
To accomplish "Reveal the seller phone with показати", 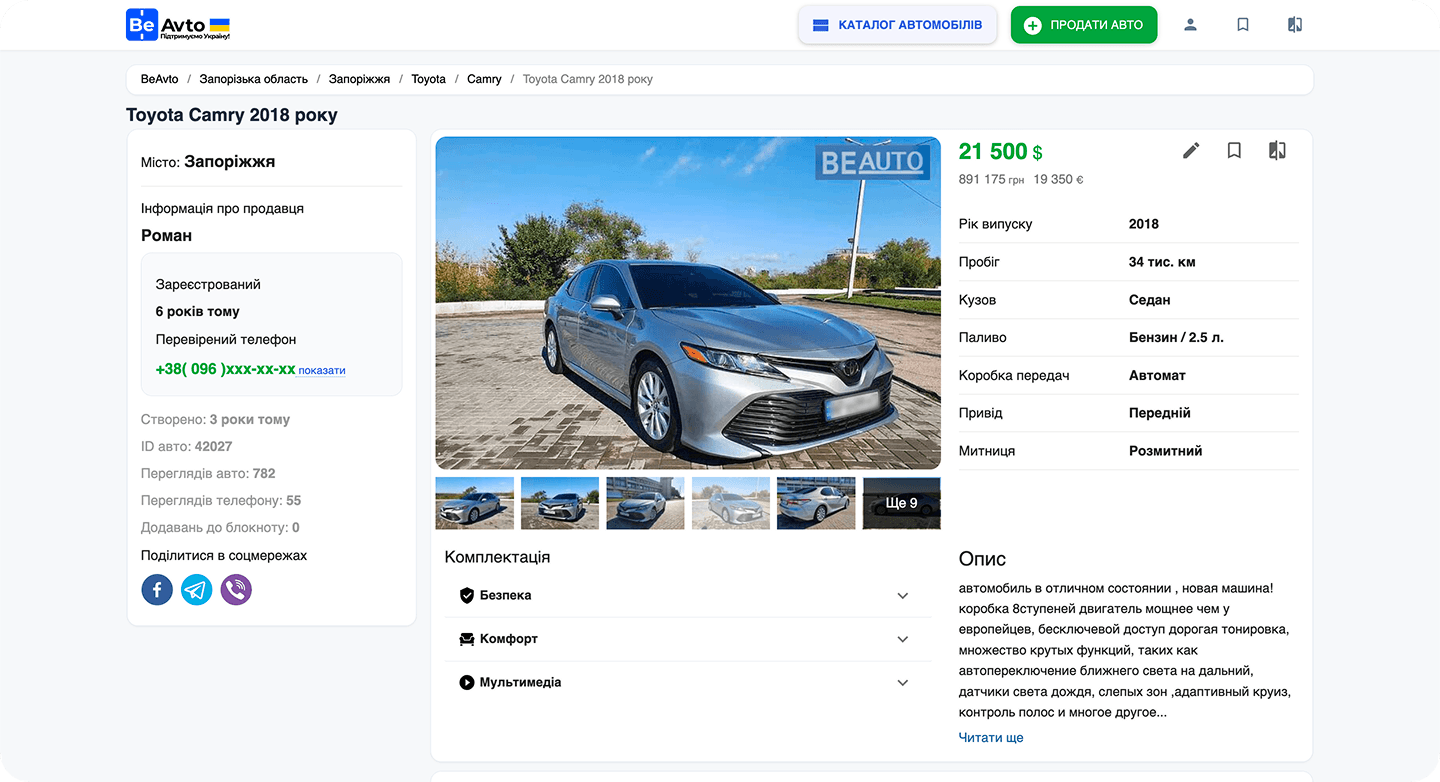I will pyautogui.click(x=322, y=371).
